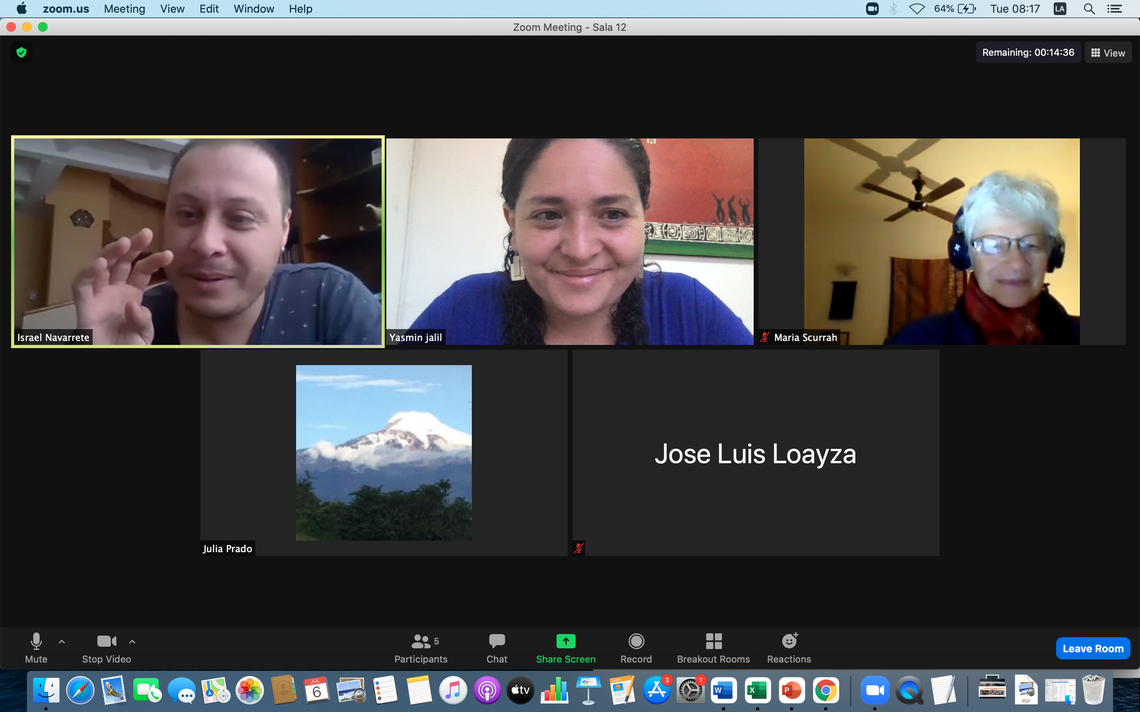This screenshot has width=1140, height=712.
Task: Click the green encryption shield icon
Action: (x=21, y=52)
